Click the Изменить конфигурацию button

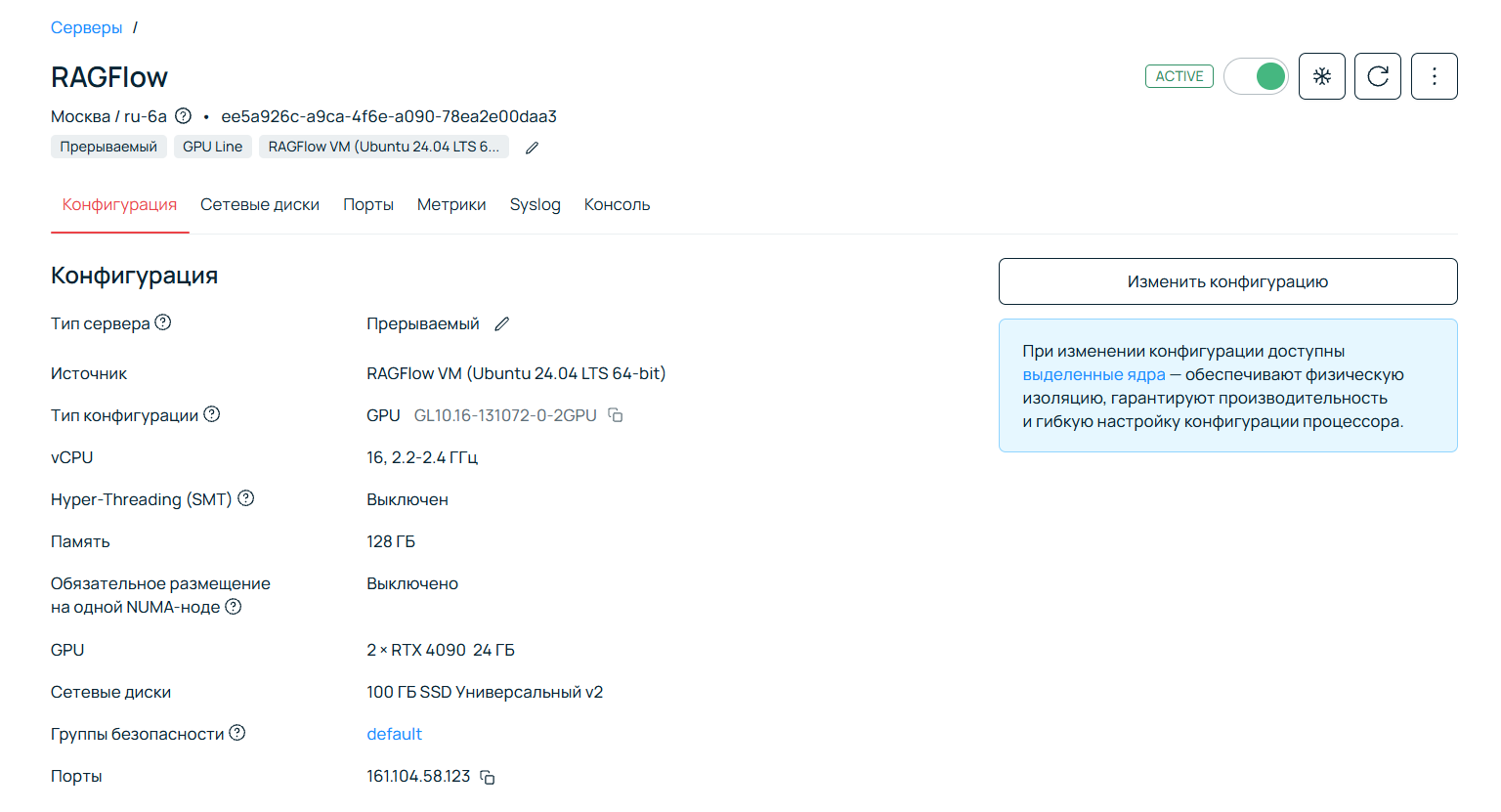1228,281
